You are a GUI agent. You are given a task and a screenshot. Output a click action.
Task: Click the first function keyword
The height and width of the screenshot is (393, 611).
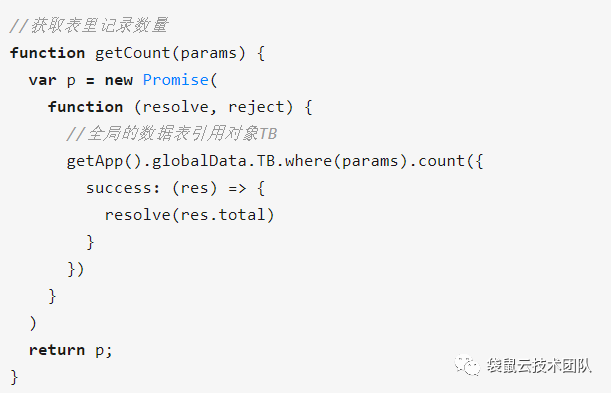pos(48,53)
